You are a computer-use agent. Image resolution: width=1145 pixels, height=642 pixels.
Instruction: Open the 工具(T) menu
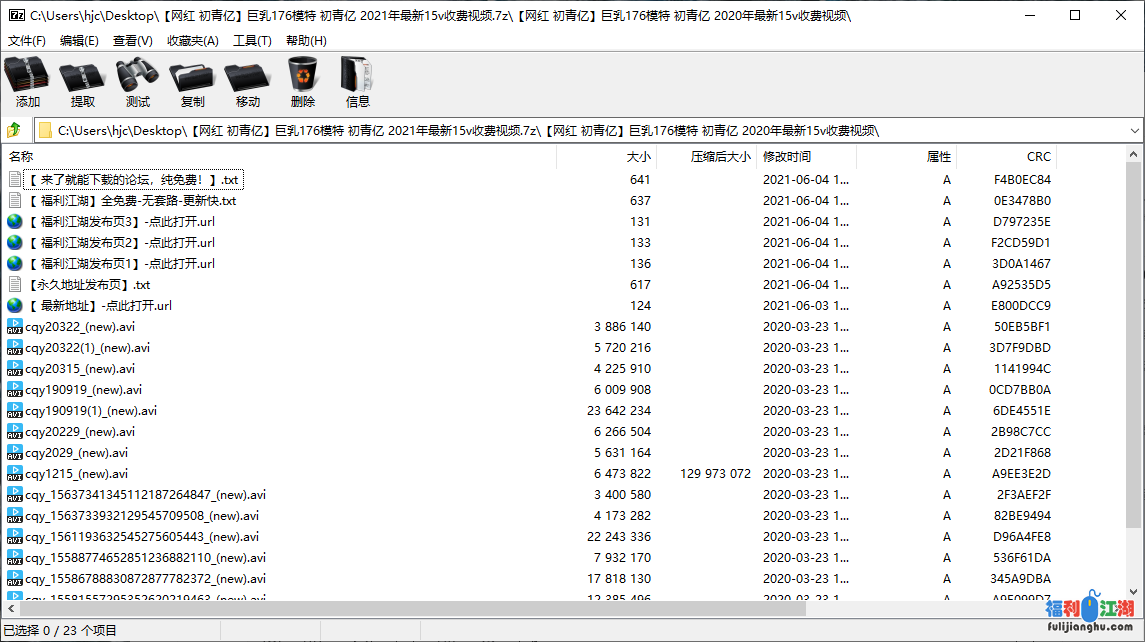pyautogui.click(x=252, y=41)
